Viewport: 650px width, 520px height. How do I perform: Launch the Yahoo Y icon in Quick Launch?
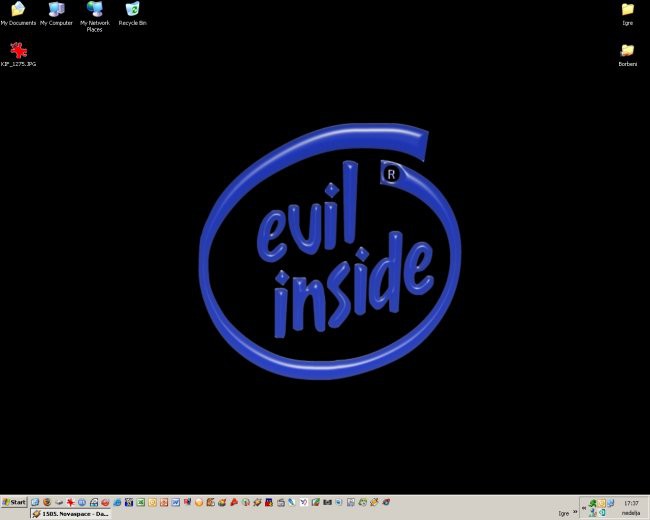[304, 502]
